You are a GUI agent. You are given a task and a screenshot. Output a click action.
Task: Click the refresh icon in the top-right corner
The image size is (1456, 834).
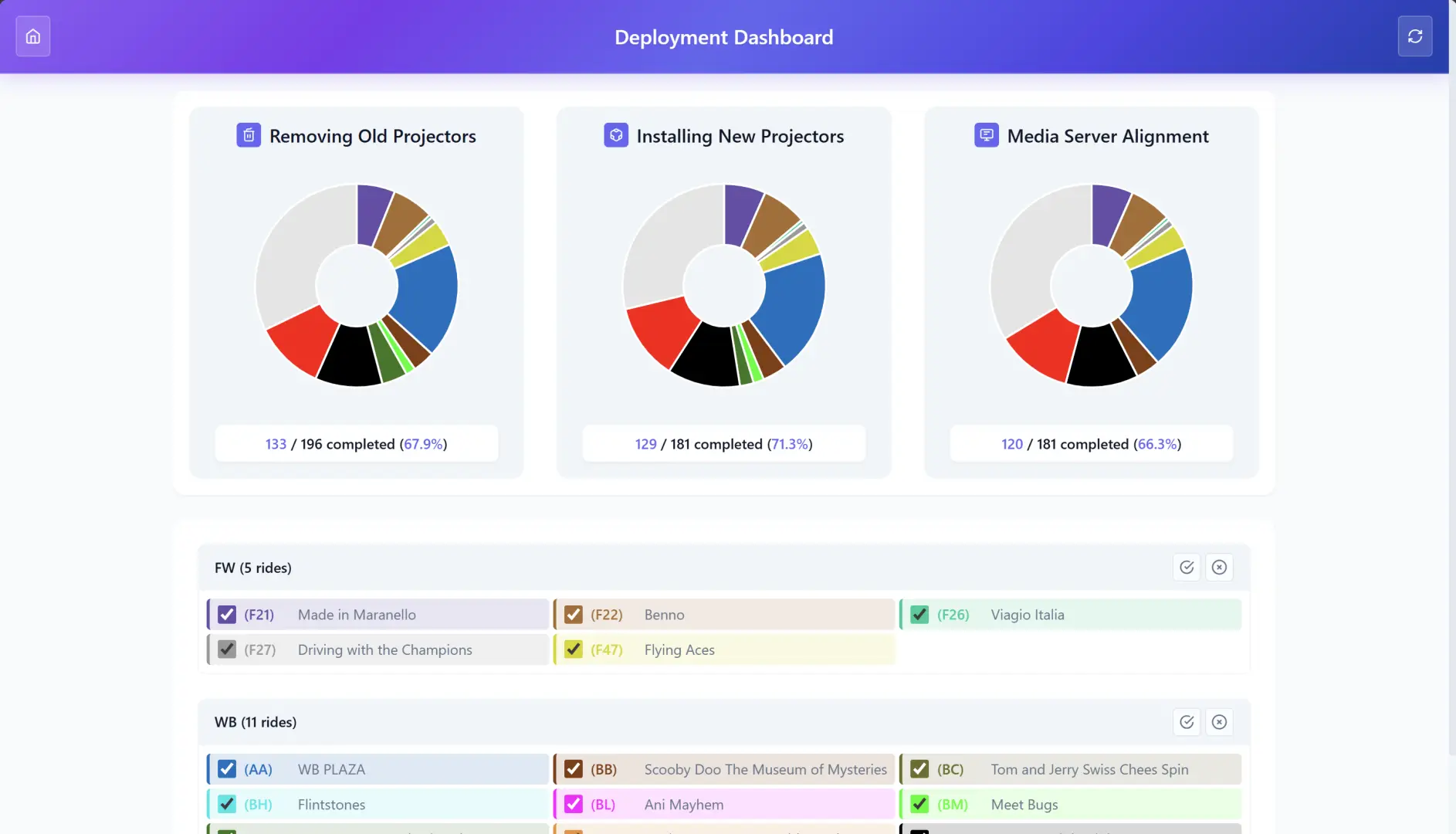[1415, 36]
